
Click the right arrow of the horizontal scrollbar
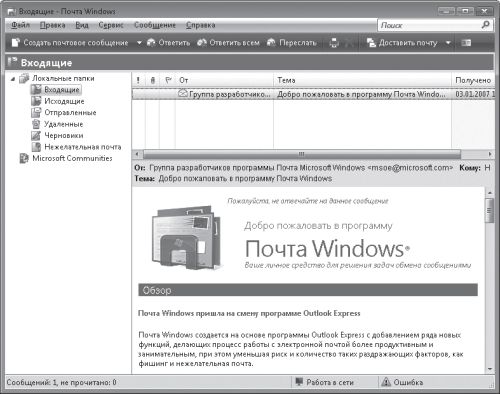tap(490, 154)
